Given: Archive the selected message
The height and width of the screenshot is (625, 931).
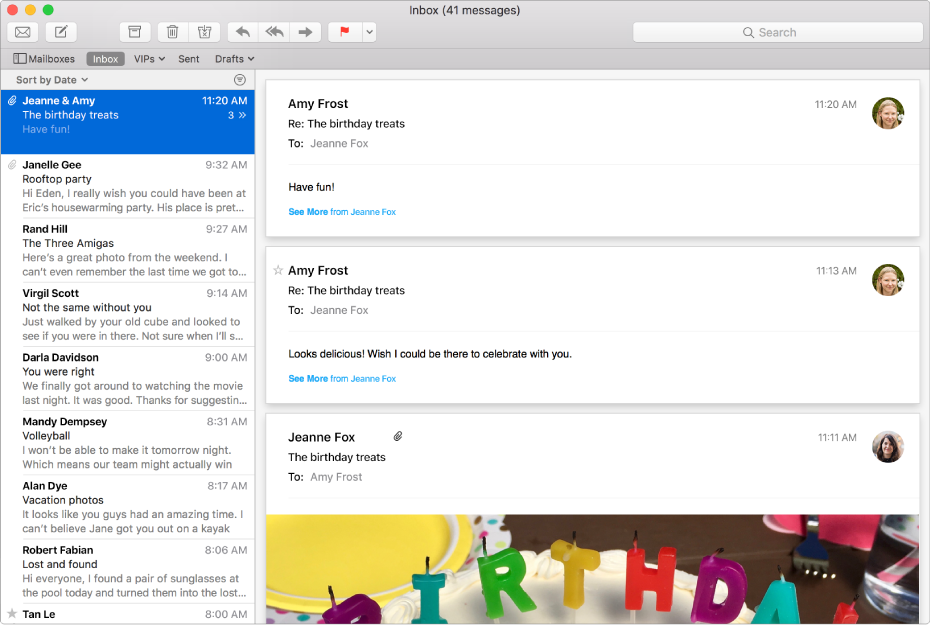Looking at the screenshot, I should click(135, 32).
